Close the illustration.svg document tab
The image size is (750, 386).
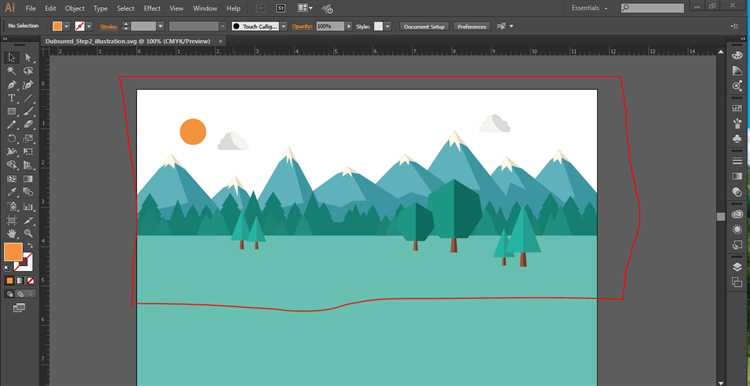[220, 42]
